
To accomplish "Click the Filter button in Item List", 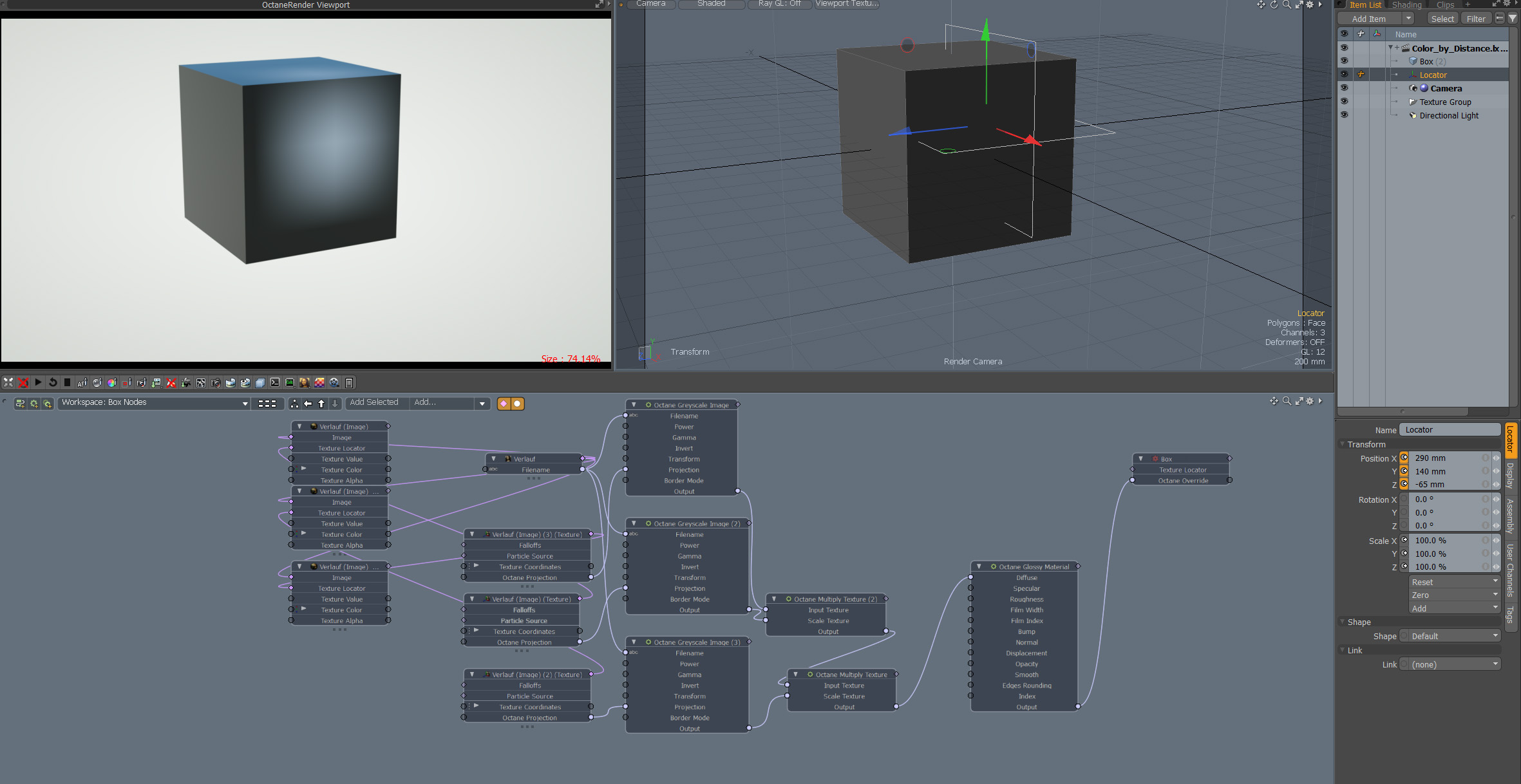I will coord(1475,19).
